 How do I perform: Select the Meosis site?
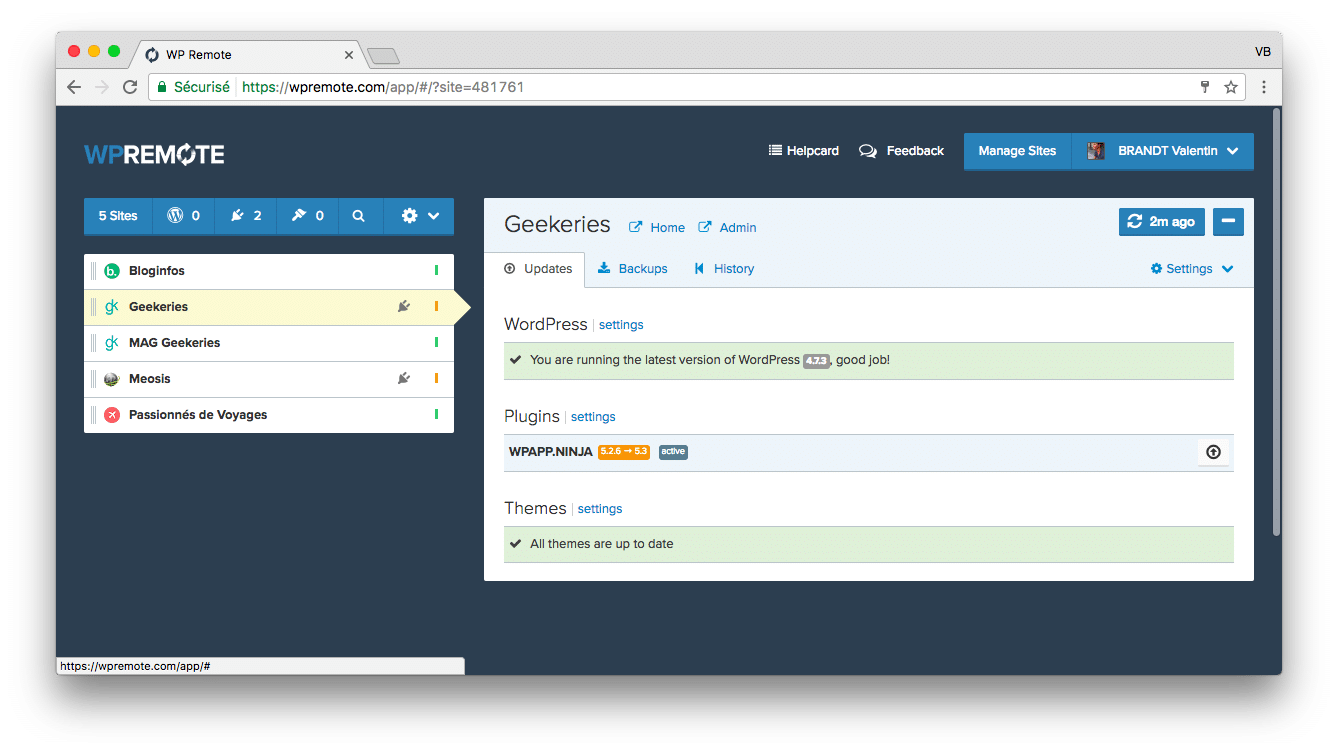[x=269, y=379]
